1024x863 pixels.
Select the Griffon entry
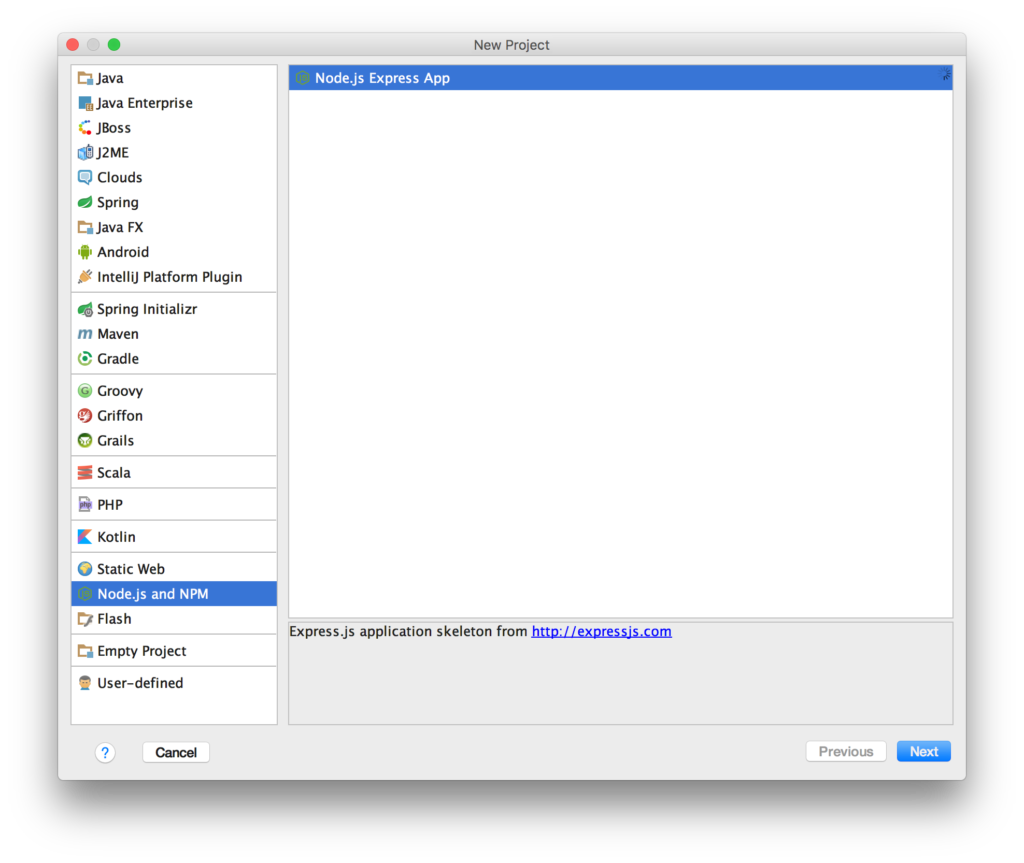(174, 415)
